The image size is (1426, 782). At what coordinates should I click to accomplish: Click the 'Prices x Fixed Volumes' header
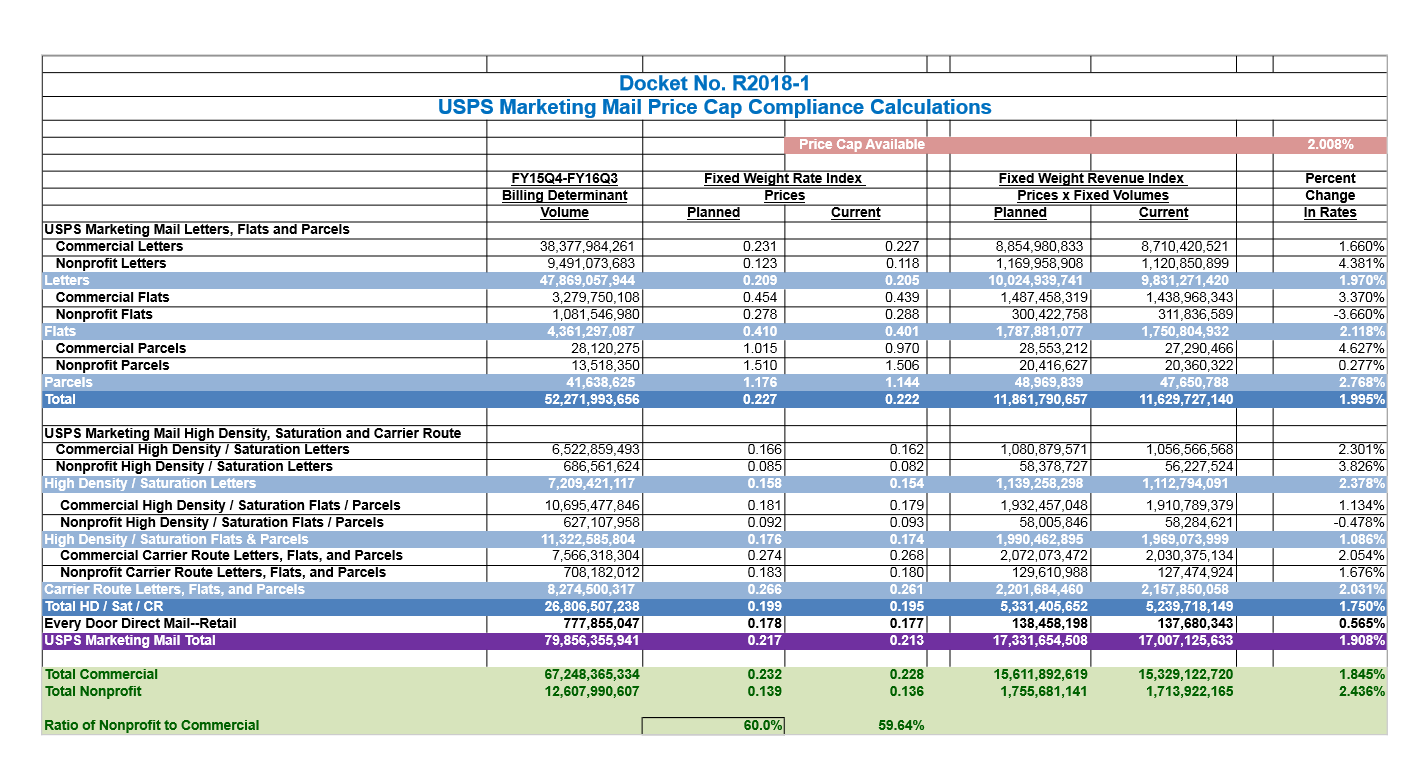[x=1091, y=196]
